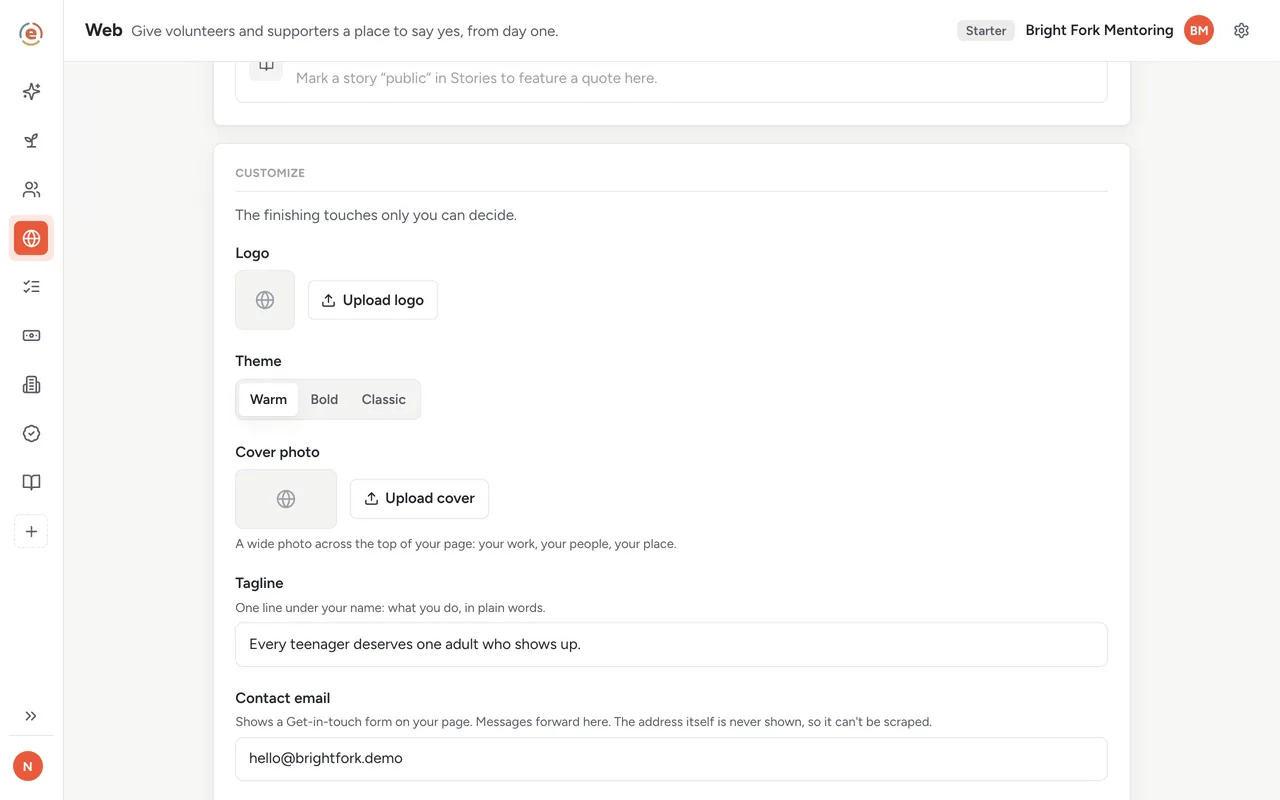Click the 'Give volunteers and supporters' subtitle
This screenshot has width=1280, height=800.
point(345,31)
